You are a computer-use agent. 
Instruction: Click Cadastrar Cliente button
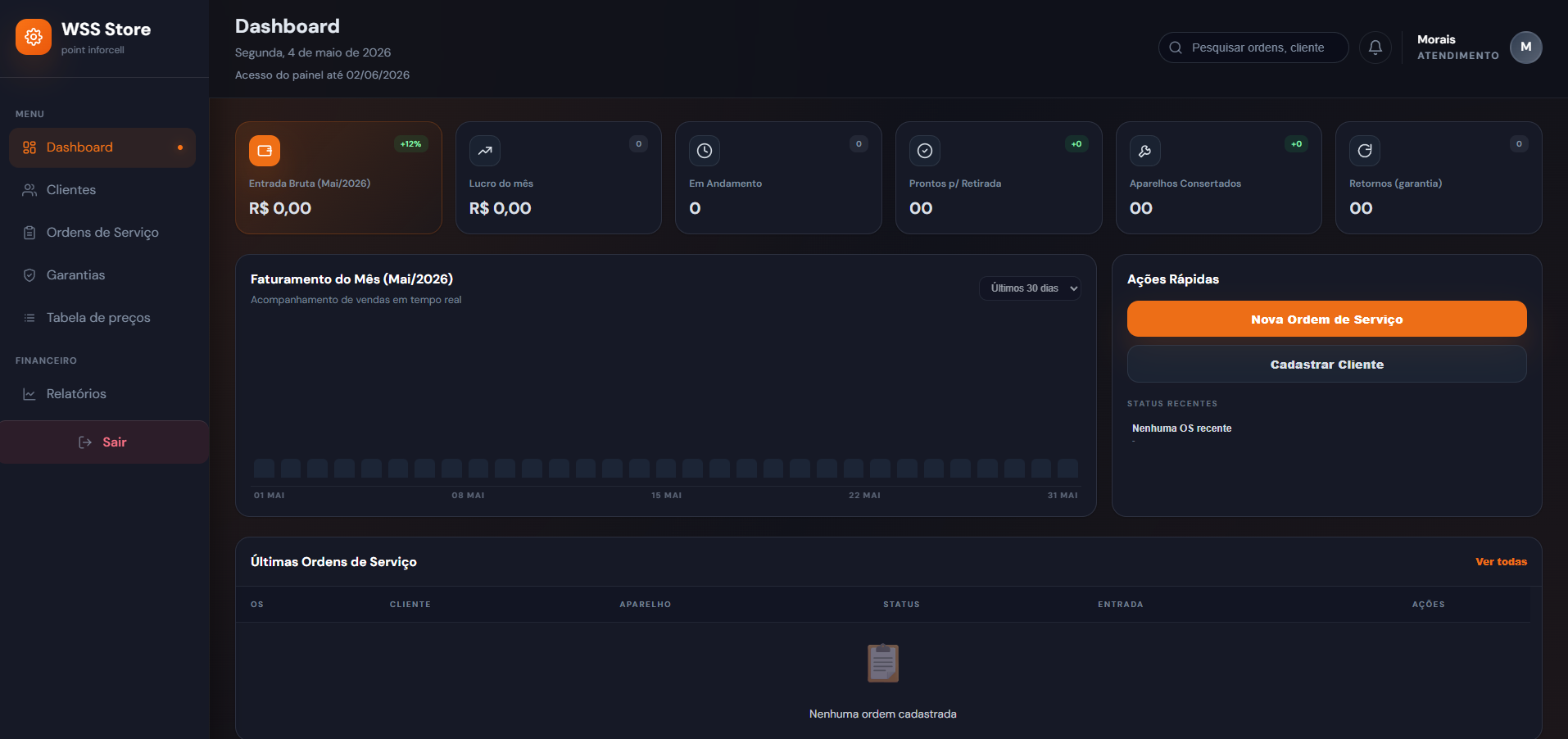(1326, 364)
